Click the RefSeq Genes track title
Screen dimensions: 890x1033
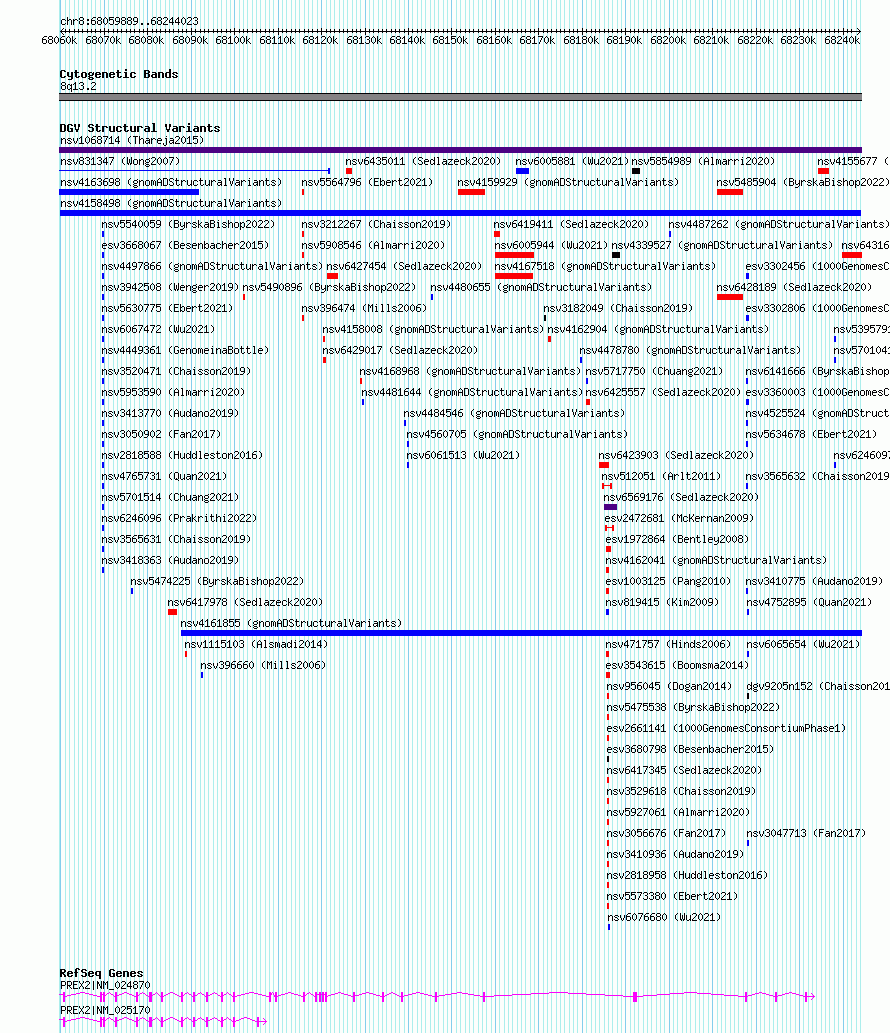(x=101, y=973)
